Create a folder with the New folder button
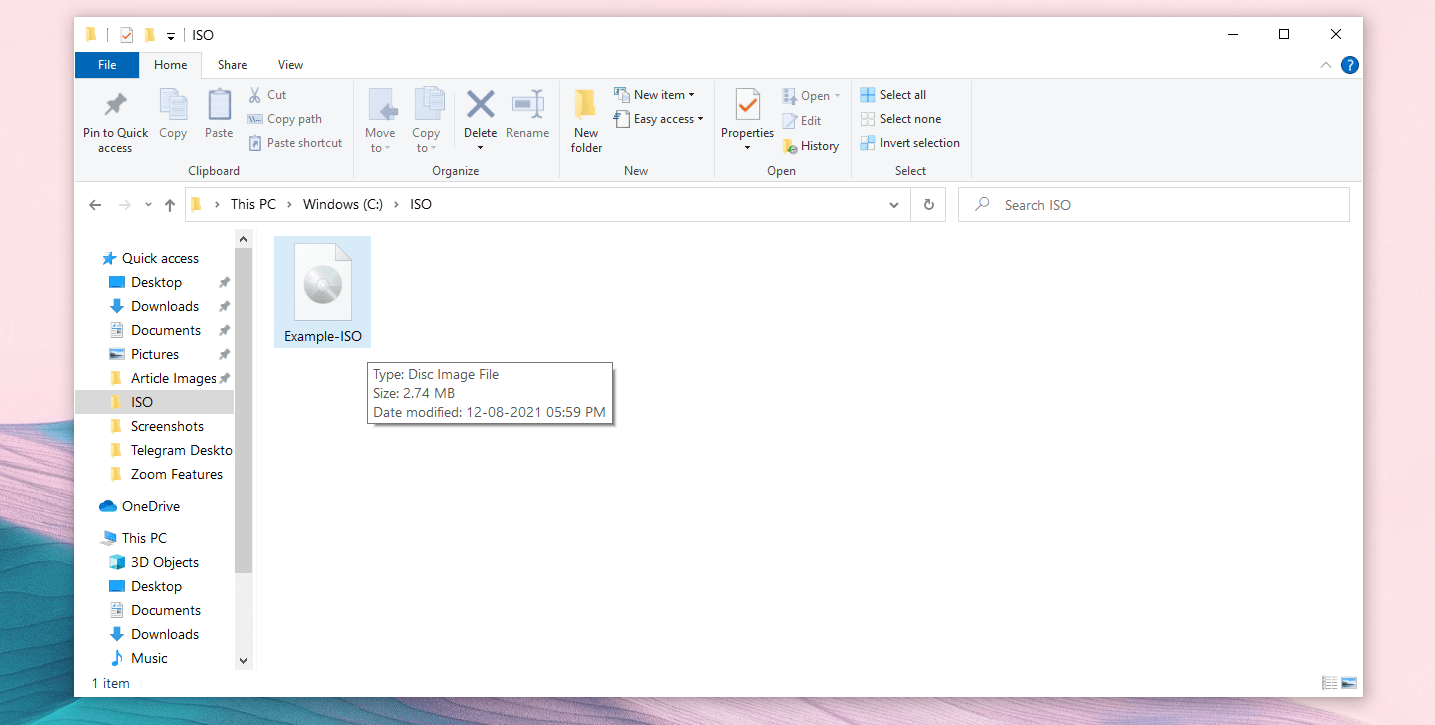Screen dimensions: 1435x725 coord(586,121)
